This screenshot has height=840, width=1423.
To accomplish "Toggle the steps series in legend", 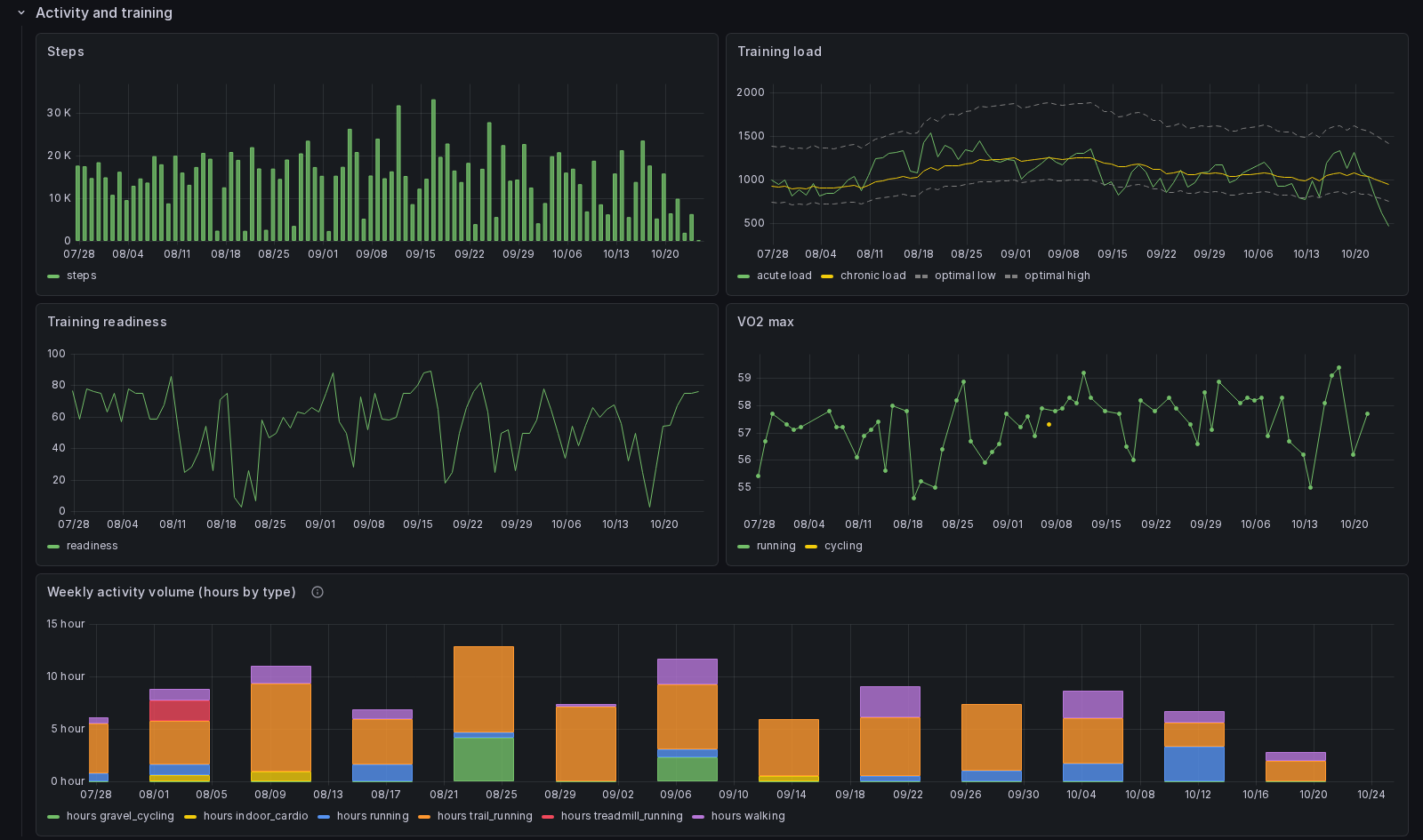I will coord(82,276).
